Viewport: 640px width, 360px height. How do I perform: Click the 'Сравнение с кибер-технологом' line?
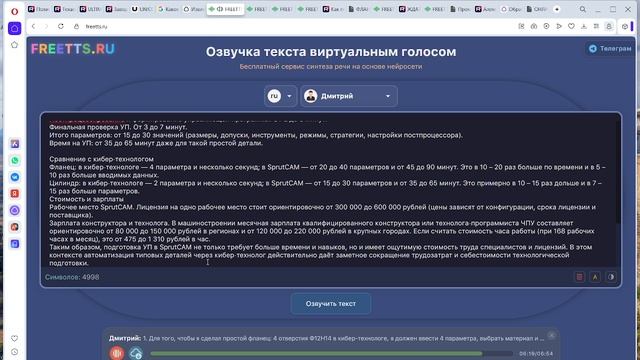(x=101, y=159)
